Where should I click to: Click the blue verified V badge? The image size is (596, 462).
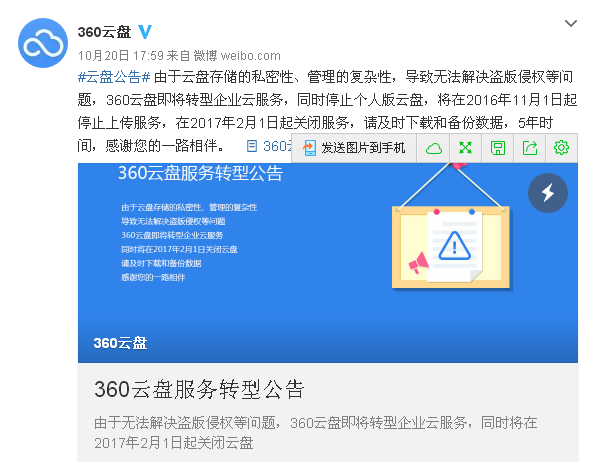pos(145,32)
